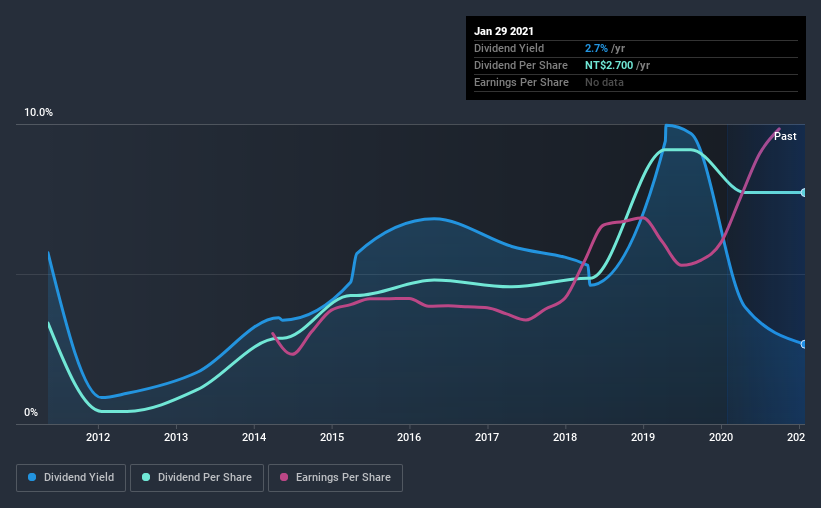821x508 pixels.
Task: Click the teal Dividend Per Share legend dot
Action: (x=146, y=477)
